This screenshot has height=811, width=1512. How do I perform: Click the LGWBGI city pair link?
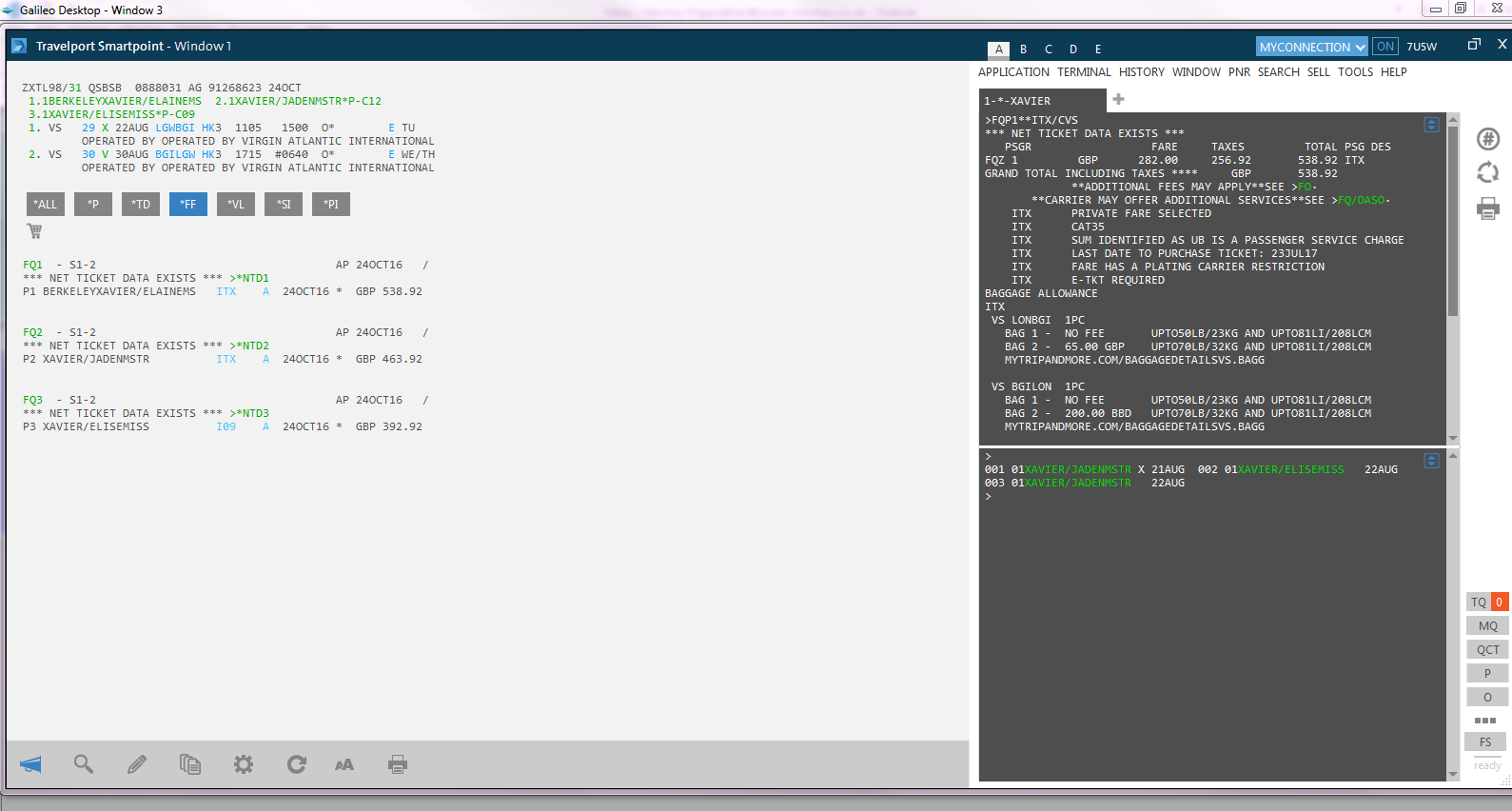tap(175, 128)
